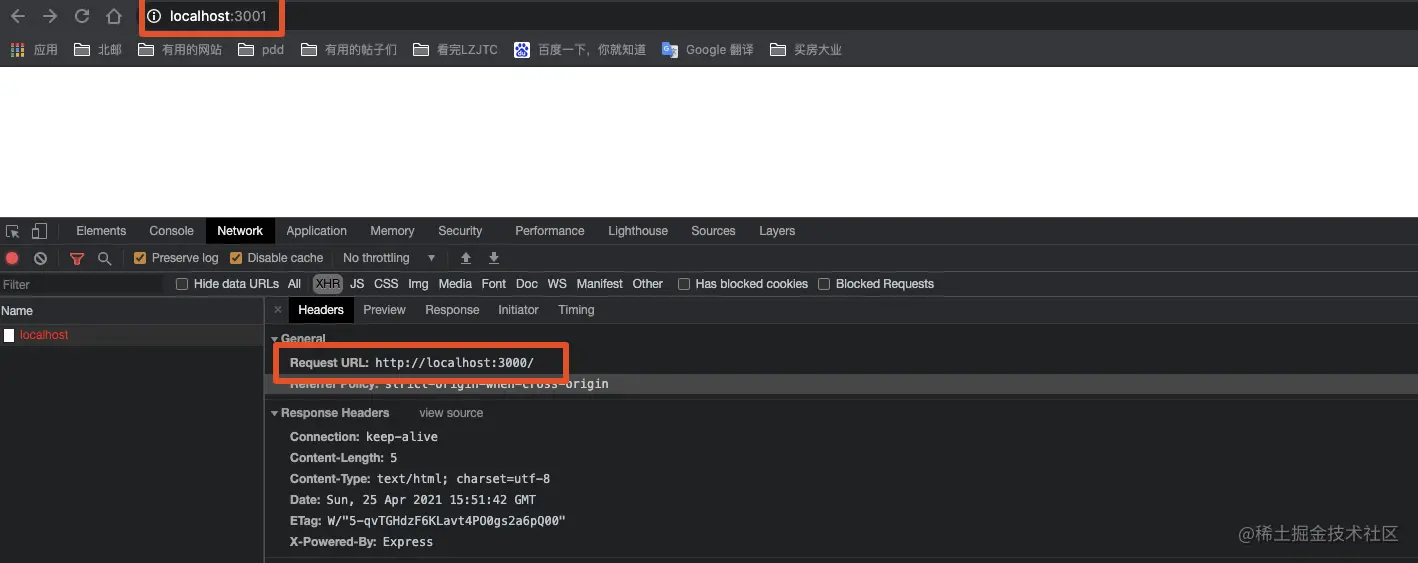
Task: Stop recording network log red button
Action: [12, 258]
